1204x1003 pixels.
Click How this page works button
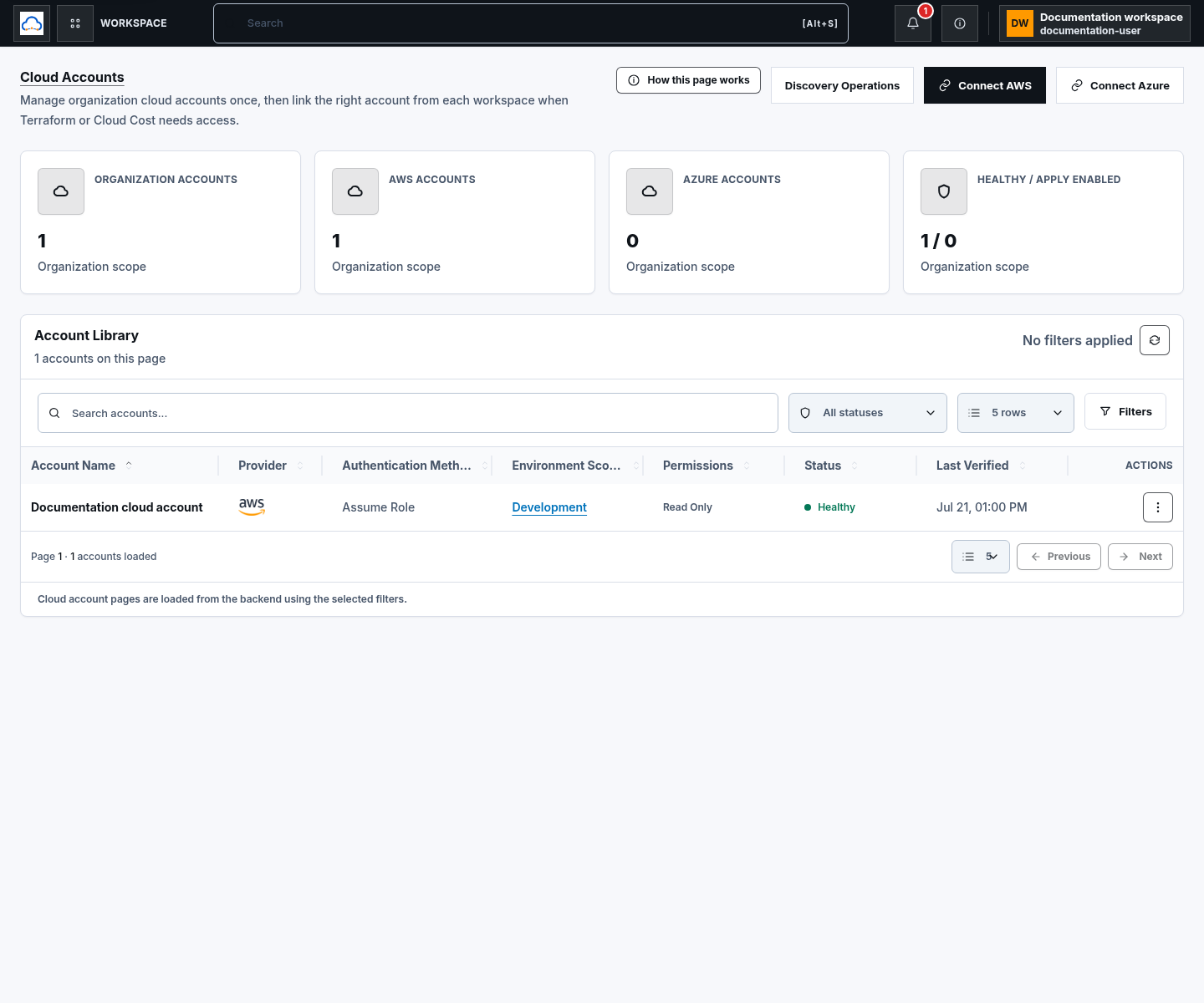click(x=688, y=80)
